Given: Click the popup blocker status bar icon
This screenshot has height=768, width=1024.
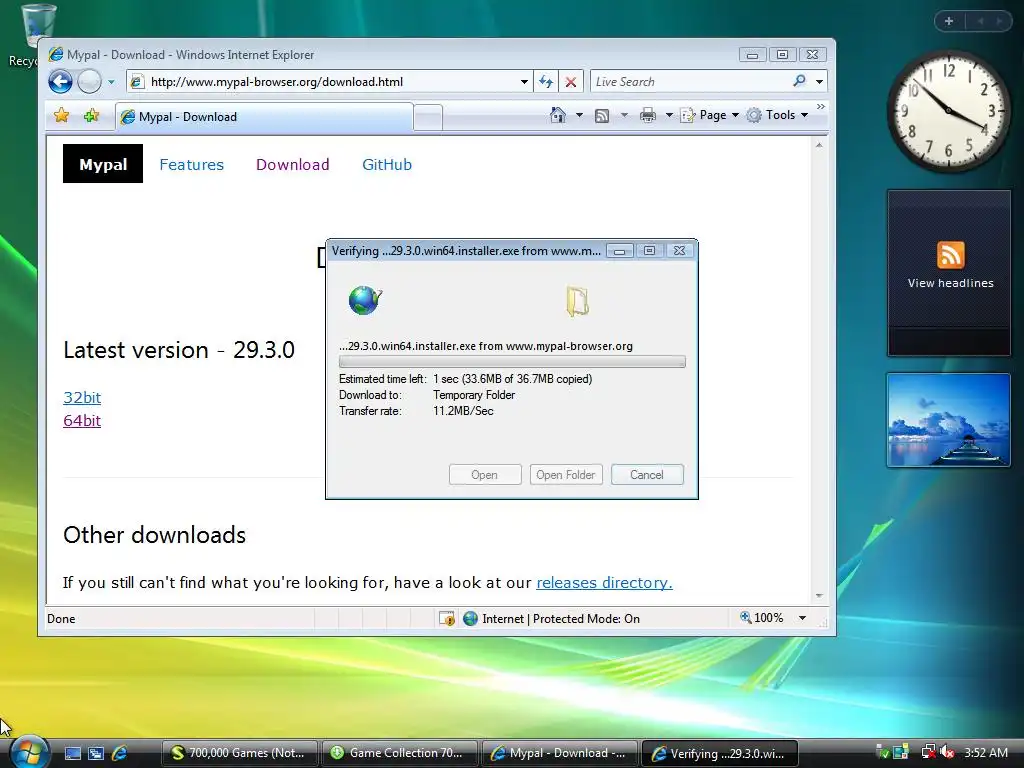Looking at the screenshot, I should (x=447, y=618).
